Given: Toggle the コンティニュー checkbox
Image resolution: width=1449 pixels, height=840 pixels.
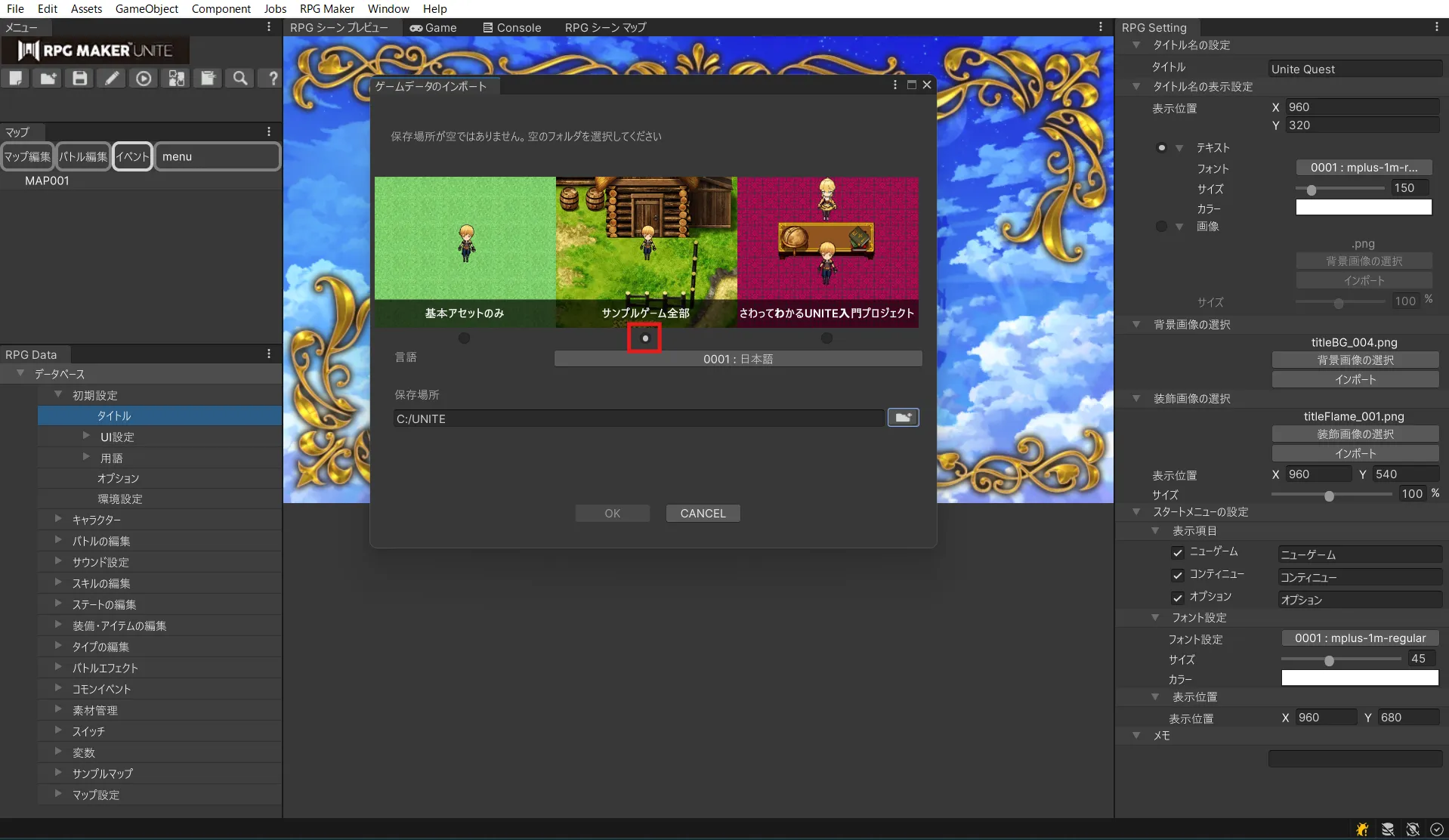Looking at the screenshot, I should 1177,576.
